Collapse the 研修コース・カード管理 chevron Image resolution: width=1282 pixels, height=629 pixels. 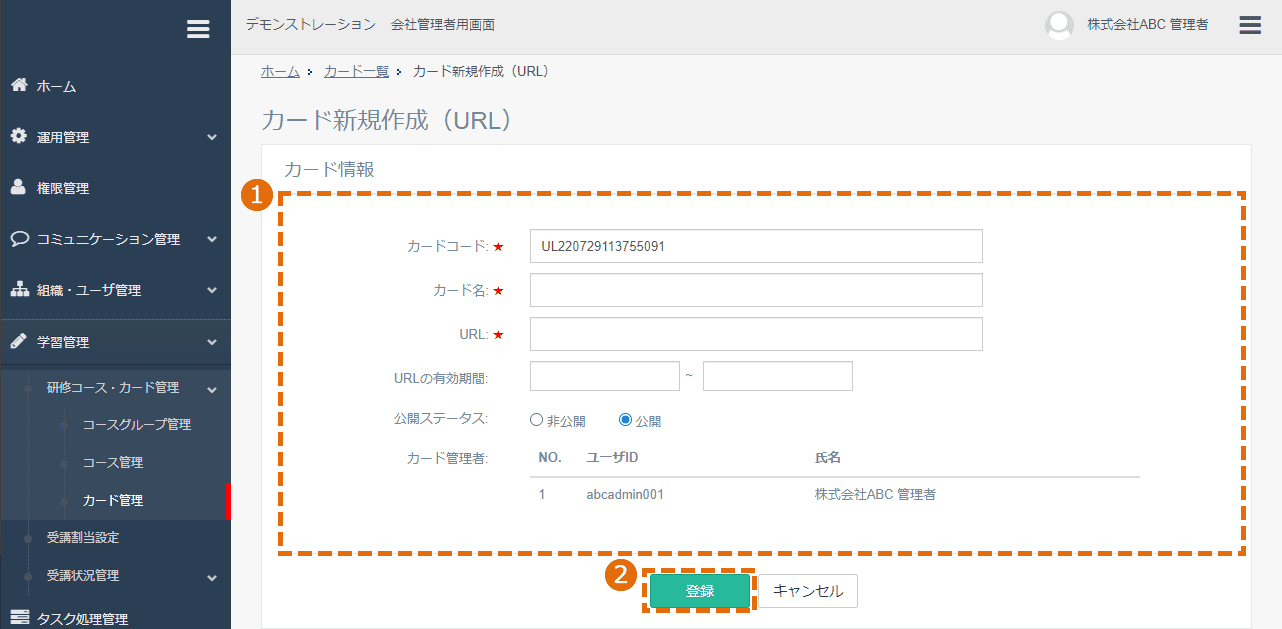212,388
